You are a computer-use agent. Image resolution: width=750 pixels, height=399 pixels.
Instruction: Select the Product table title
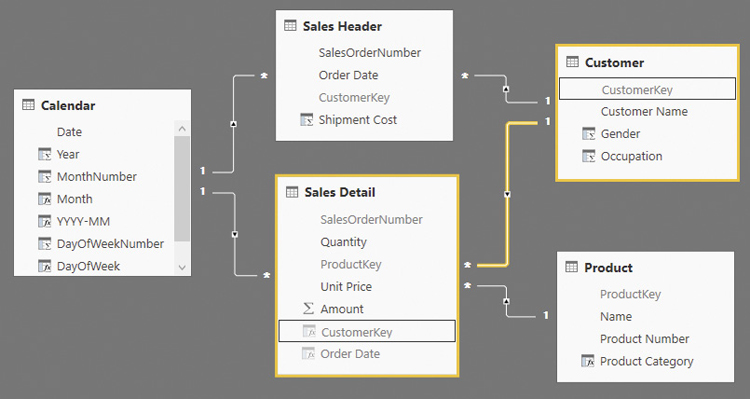click(x=608, y=267)
